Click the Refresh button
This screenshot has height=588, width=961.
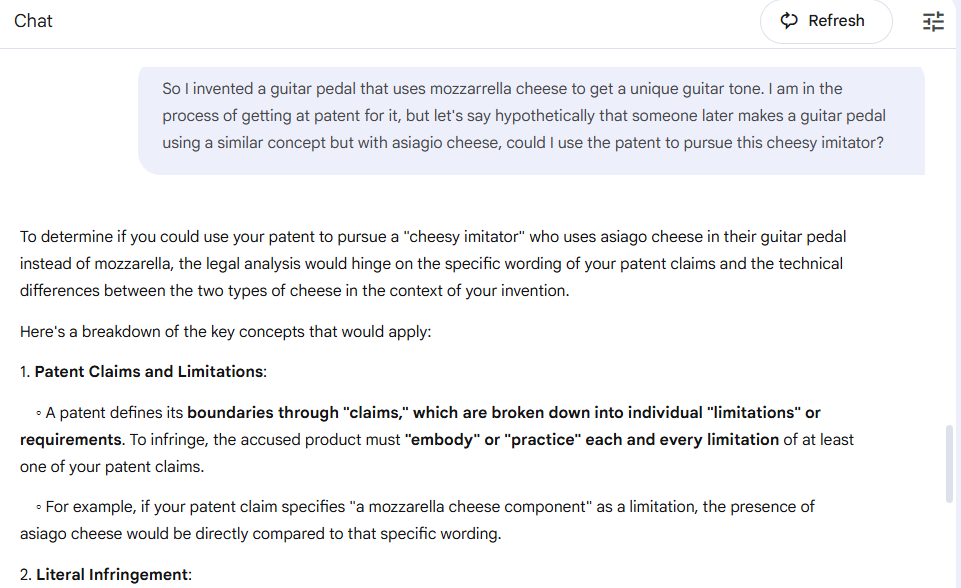[x=826, y=21]
